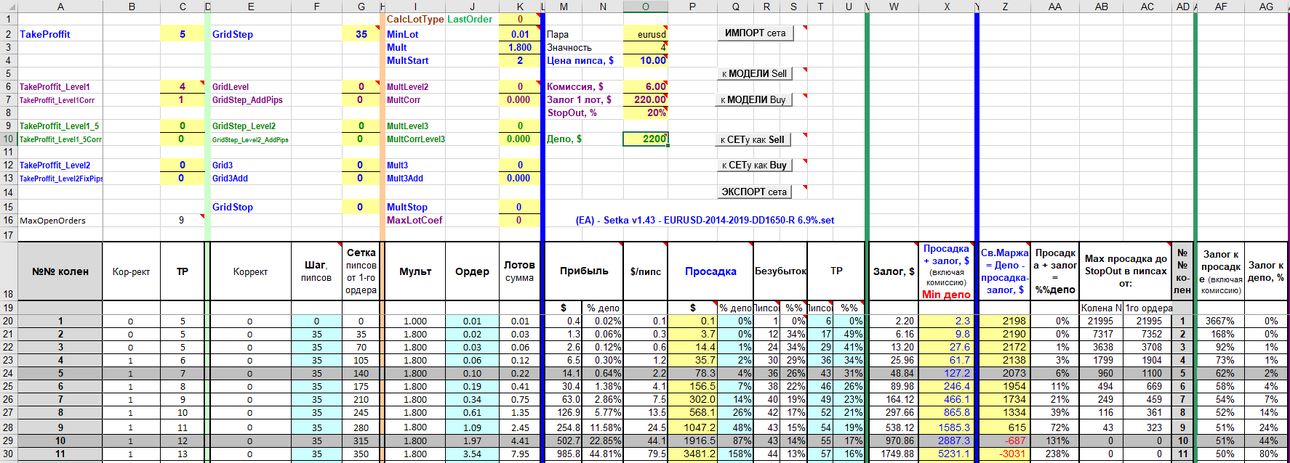Select the GridStep value cell containing 35

(x=359, y=33)
